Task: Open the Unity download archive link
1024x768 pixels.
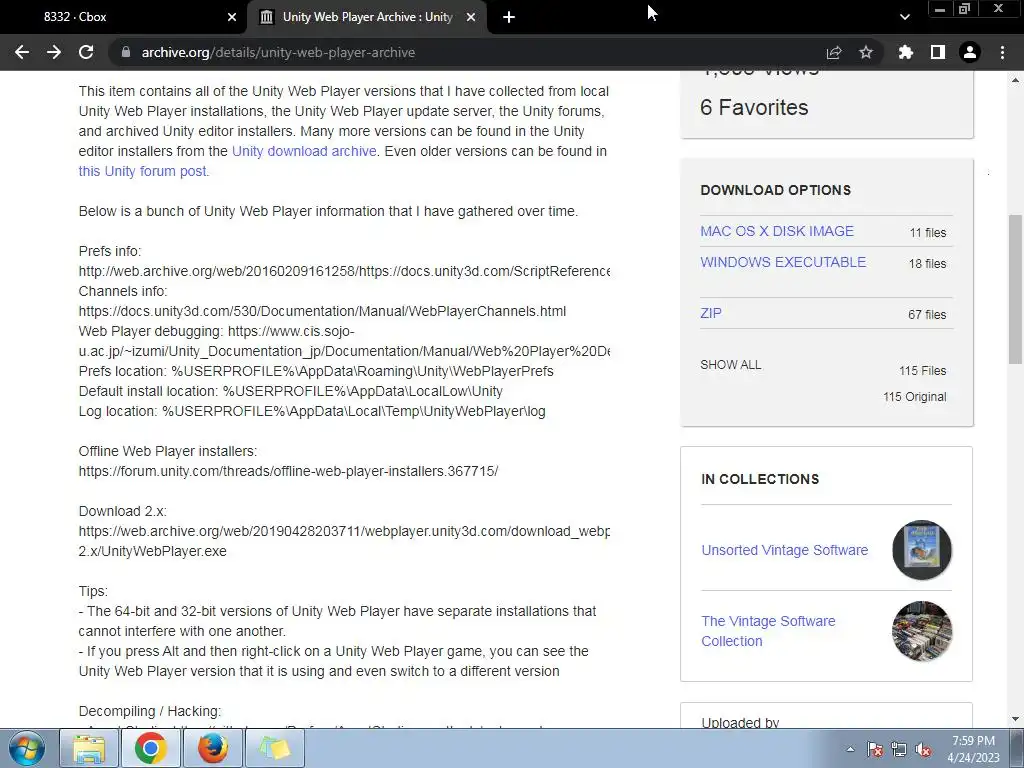Action: pyautogui.click(x=304, y=151)
